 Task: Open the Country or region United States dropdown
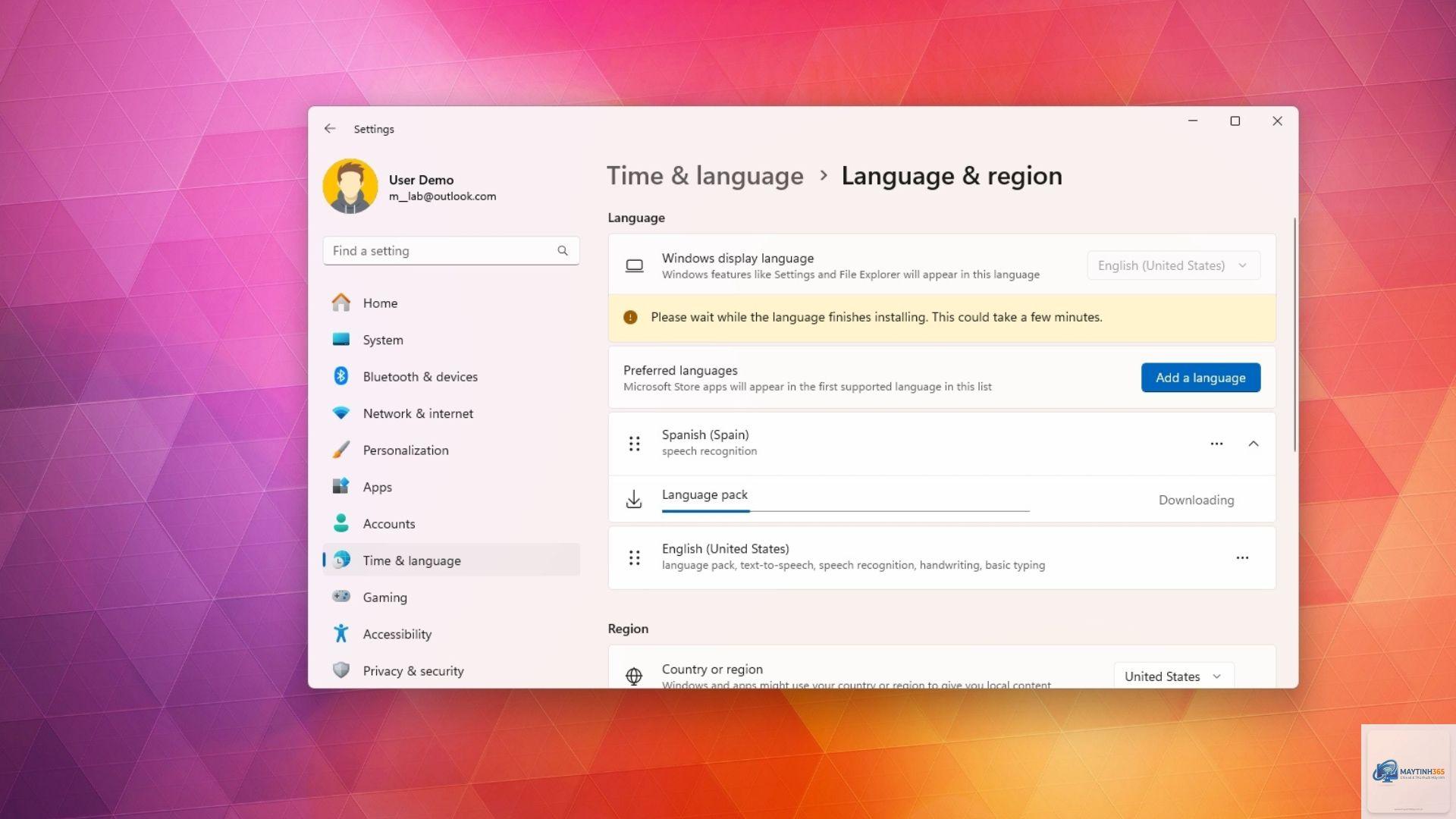[1173, 676]
